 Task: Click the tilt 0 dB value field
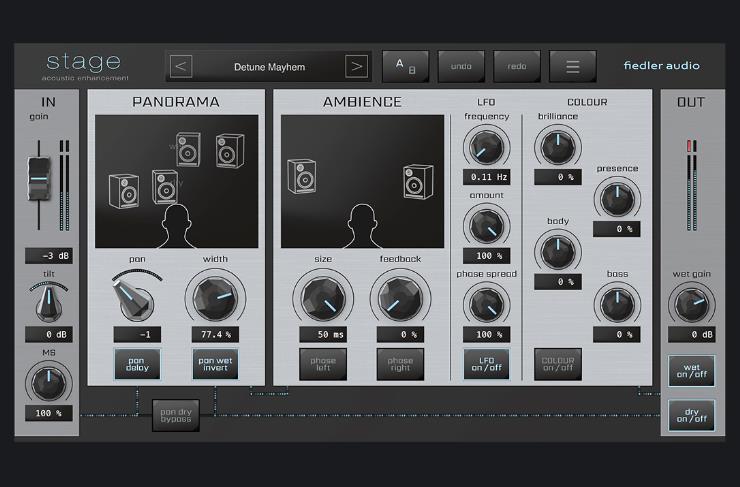(49, 335)
